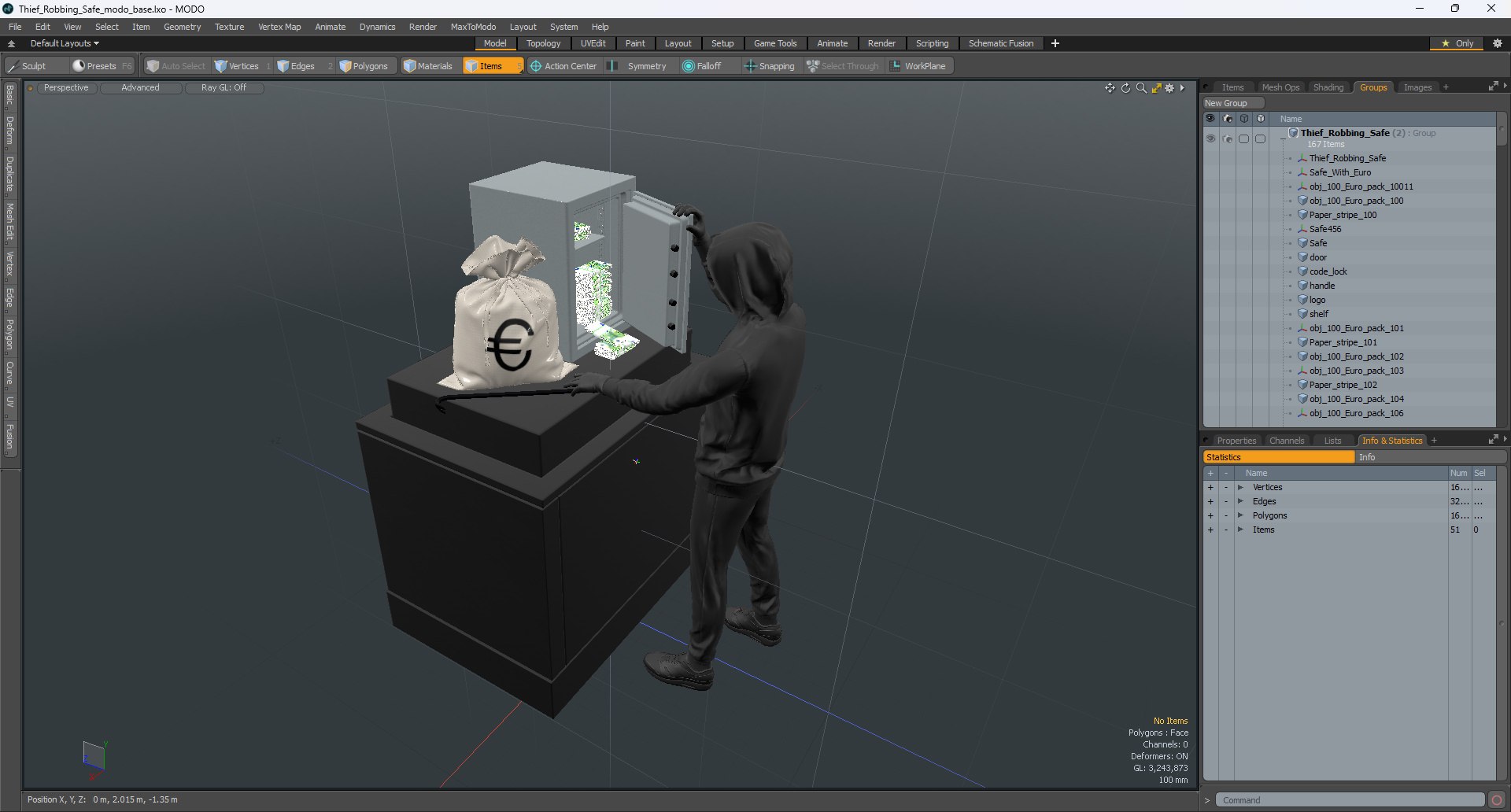Open the Advanced shading style dropdown
Screen dimensions: 1511x812
point(140,88)
